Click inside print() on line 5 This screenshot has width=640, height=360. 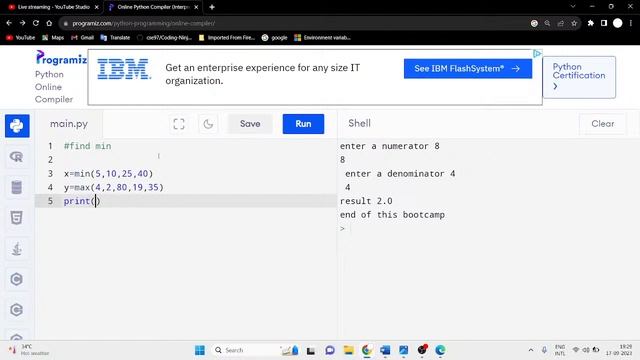point(96,201)
